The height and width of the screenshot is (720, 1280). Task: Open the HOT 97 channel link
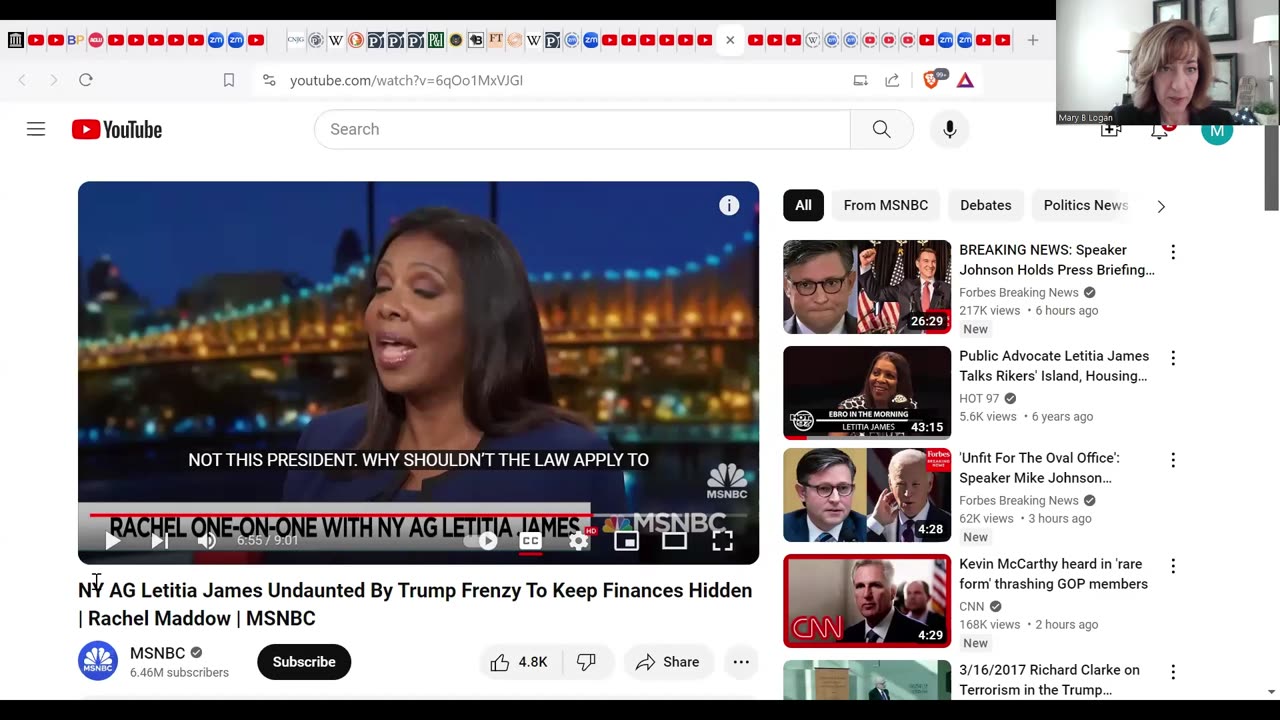click(979, 398)
